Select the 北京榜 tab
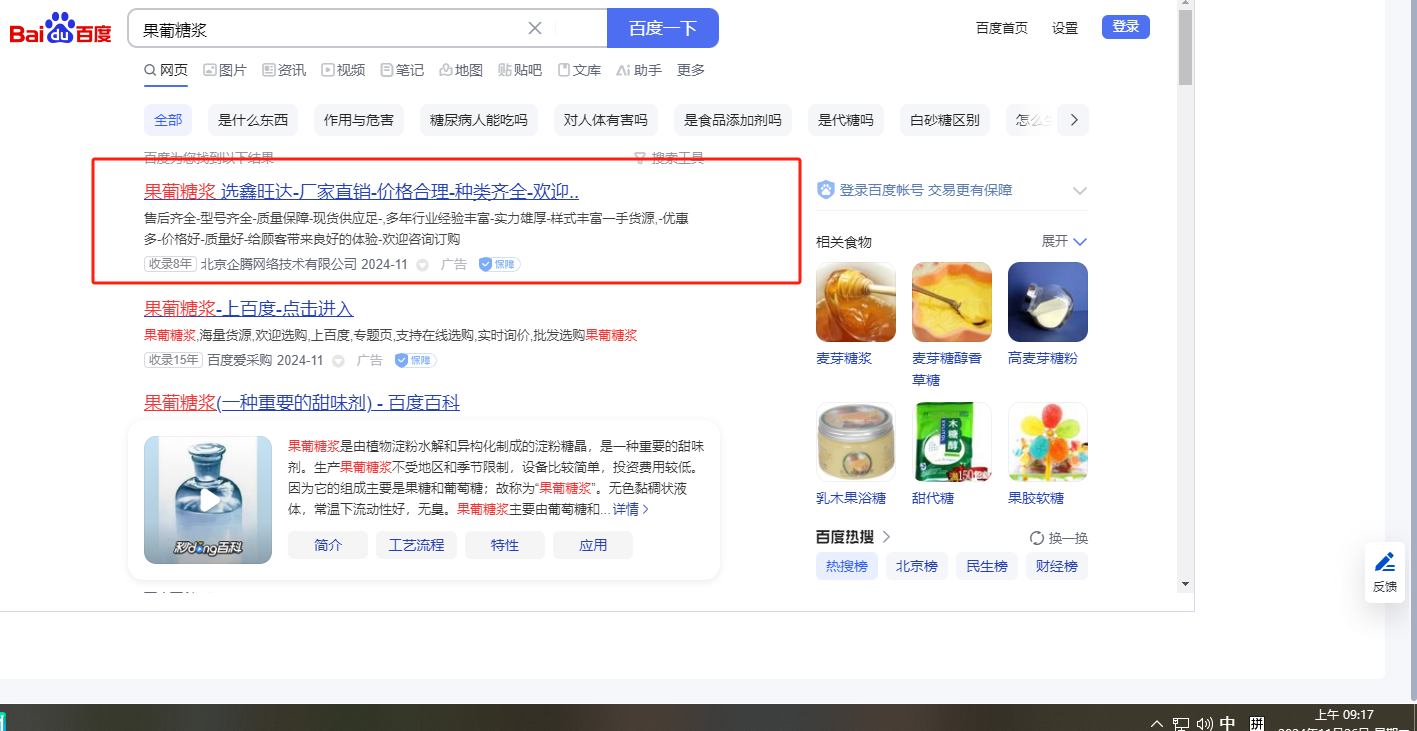Image resolution: width=1417 pixels, height=731 pixels. point(916,566)
